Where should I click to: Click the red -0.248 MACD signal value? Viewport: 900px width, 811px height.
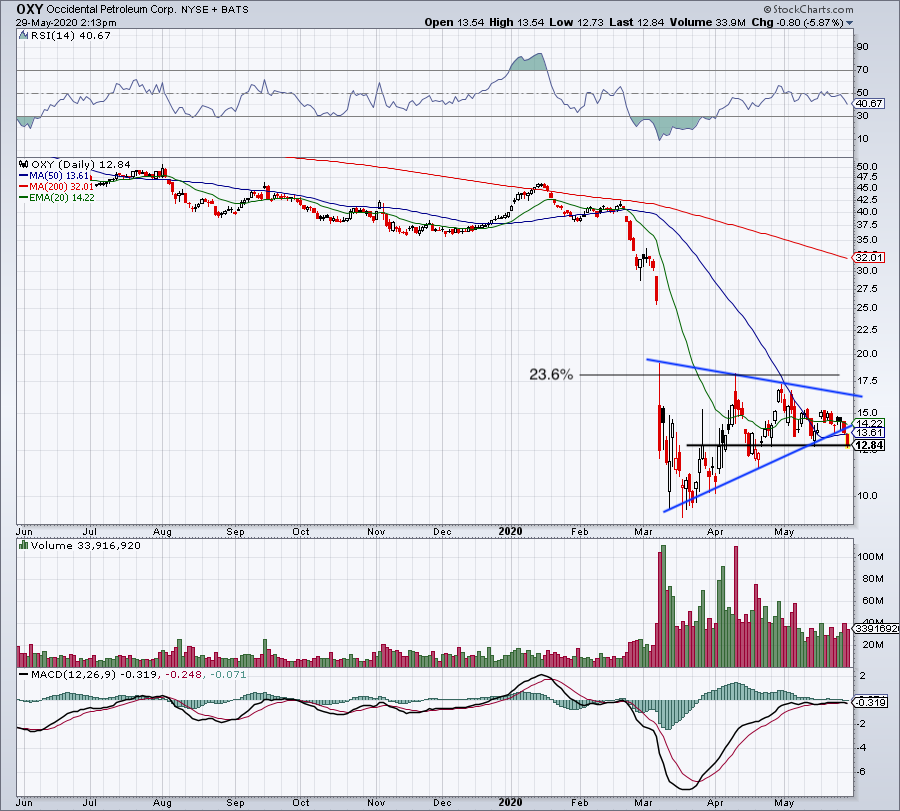tap(184, 674)
